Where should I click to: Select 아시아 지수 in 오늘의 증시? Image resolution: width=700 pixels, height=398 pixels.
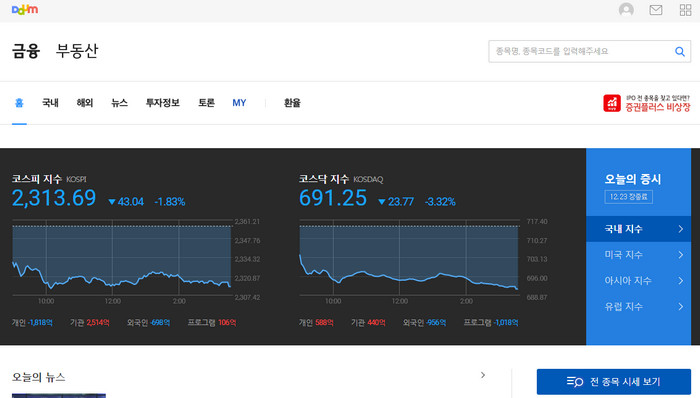(x=638, y=281)
